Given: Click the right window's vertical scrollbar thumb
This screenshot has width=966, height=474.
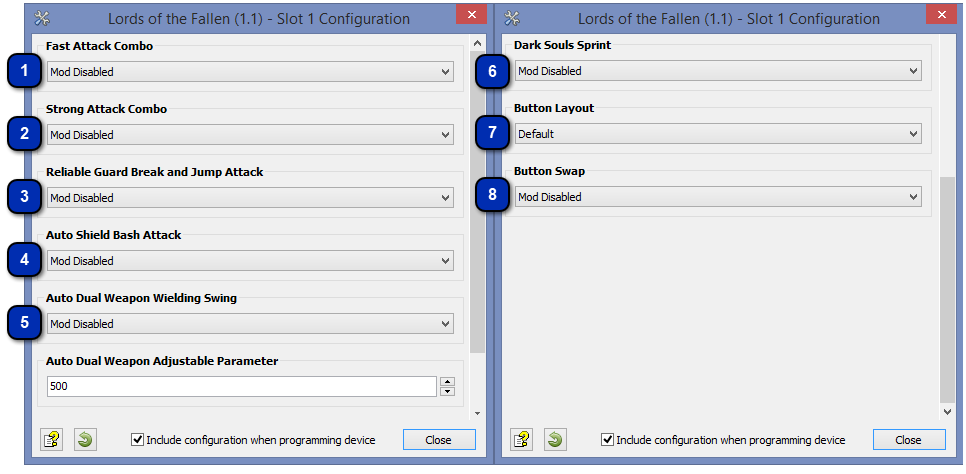Looking at the screenshot, I should tap(947, 290).
